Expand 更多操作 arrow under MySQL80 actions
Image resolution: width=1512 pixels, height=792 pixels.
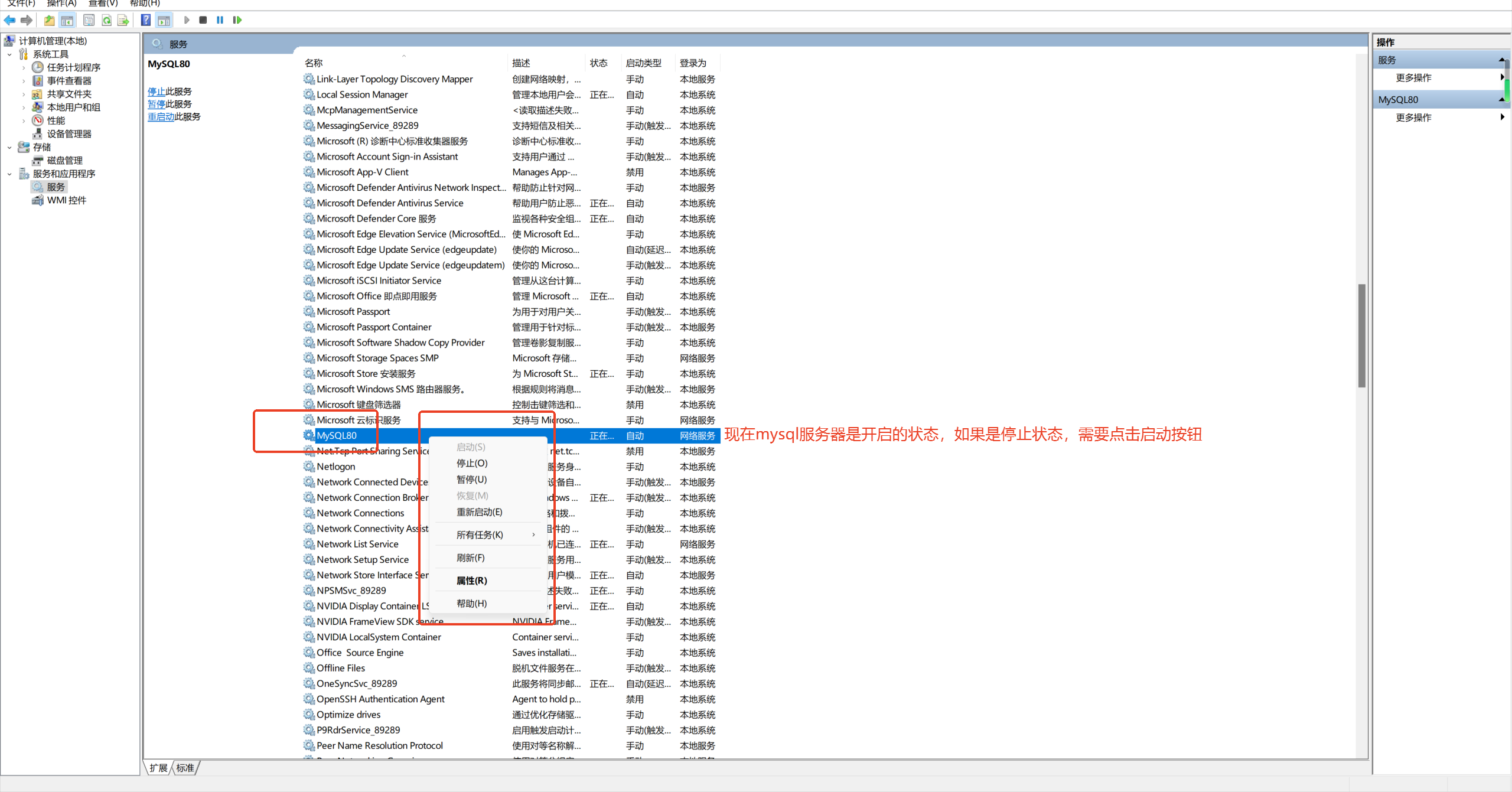point(1502,118)
